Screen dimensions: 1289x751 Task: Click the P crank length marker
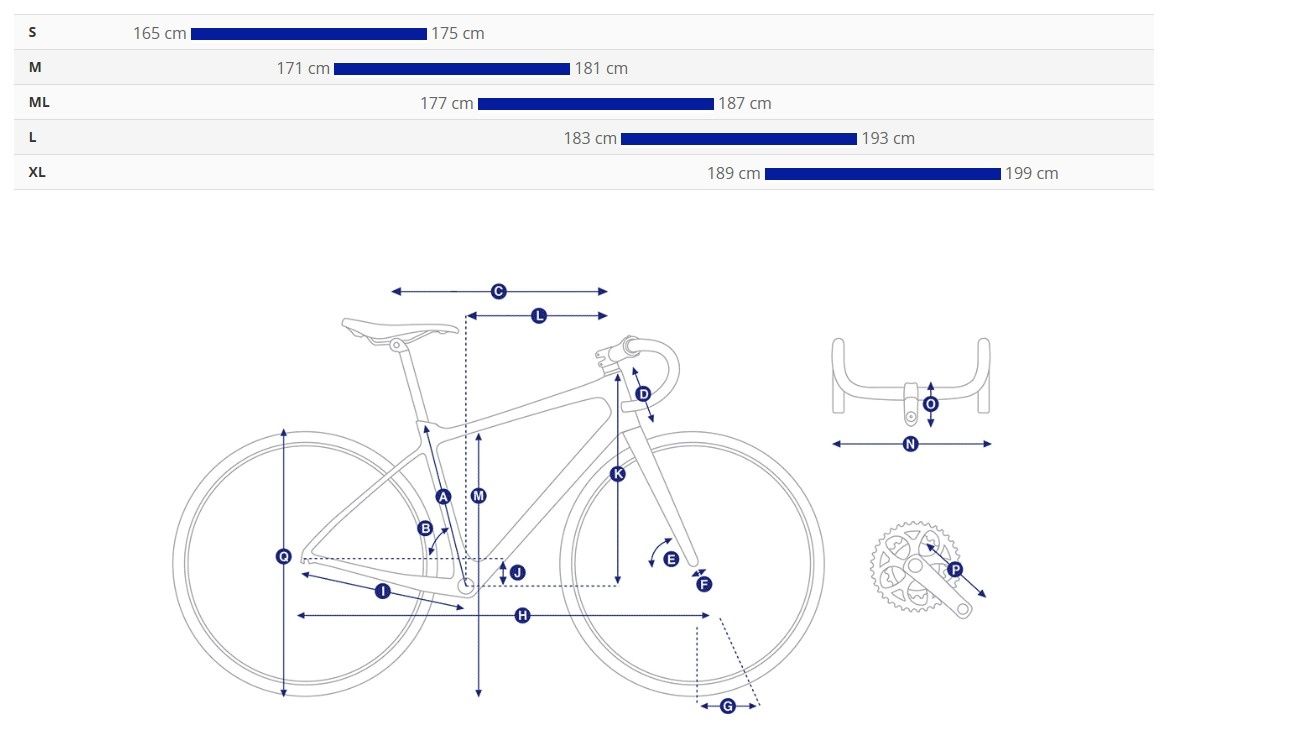(x=955, y=569)
